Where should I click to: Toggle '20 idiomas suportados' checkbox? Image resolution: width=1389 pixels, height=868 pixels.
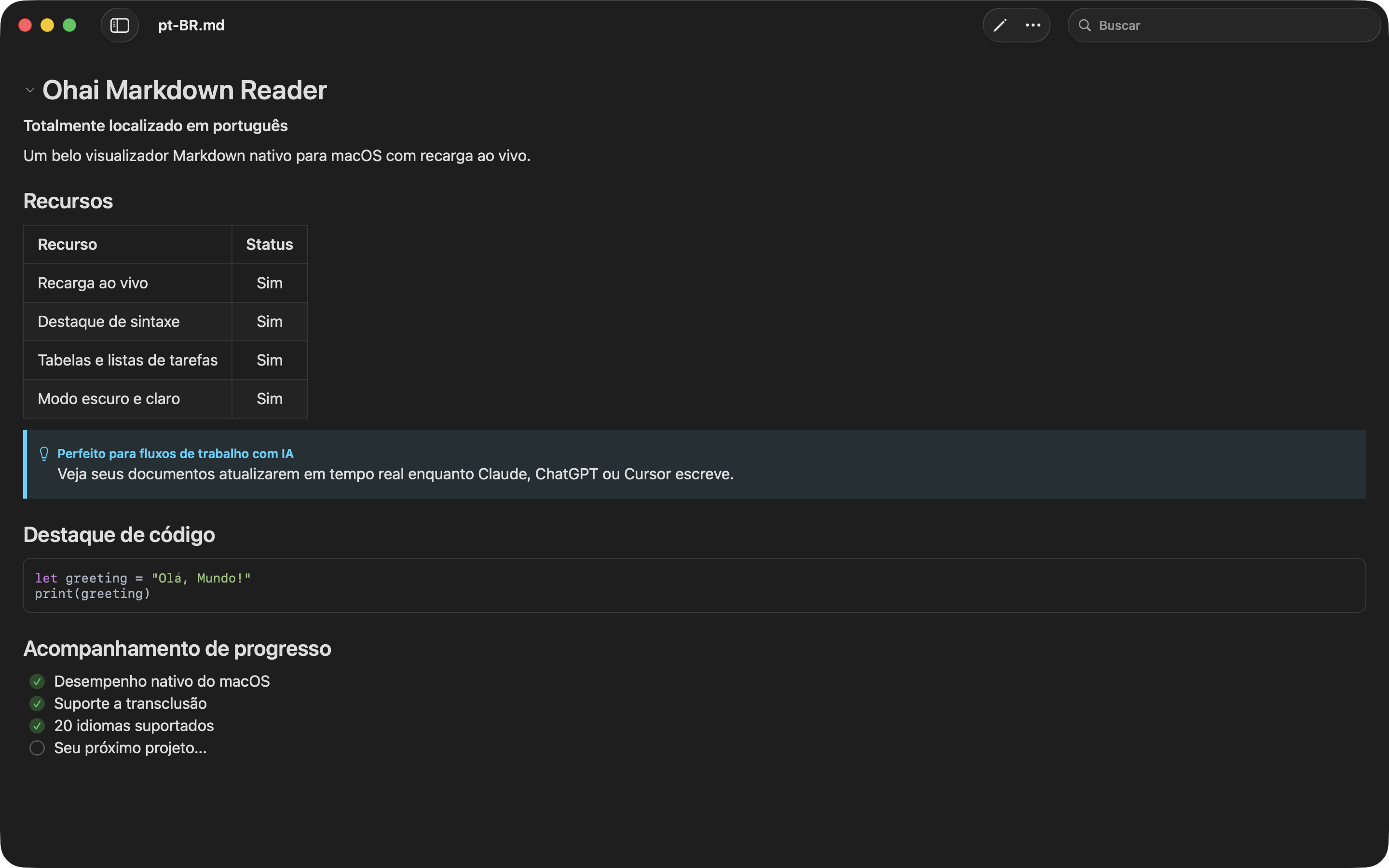point(37,726)
